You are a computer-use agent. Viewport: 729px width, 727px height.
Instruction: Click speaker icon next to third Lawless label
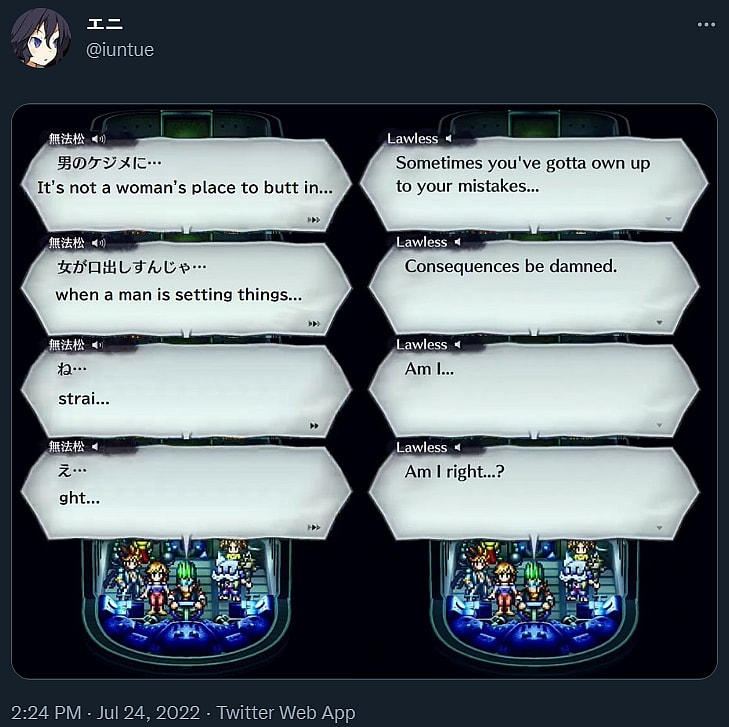click(x=457, y=344)
